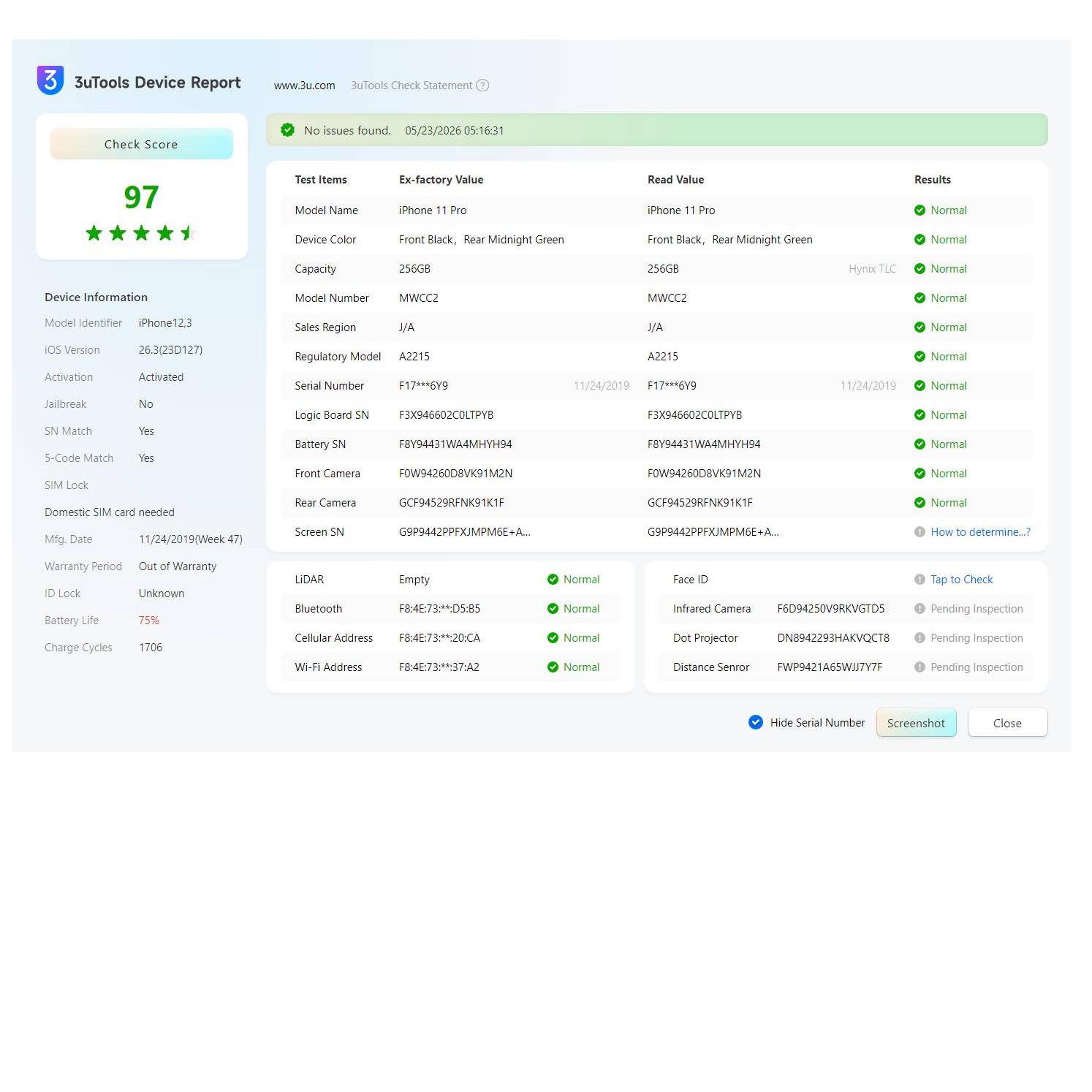1092x1092 pixels.
Task: Select the Read Value Front Camera serial F0W94260D8VK91M2N
Action: pyautogui.click(x=704, y=474)
